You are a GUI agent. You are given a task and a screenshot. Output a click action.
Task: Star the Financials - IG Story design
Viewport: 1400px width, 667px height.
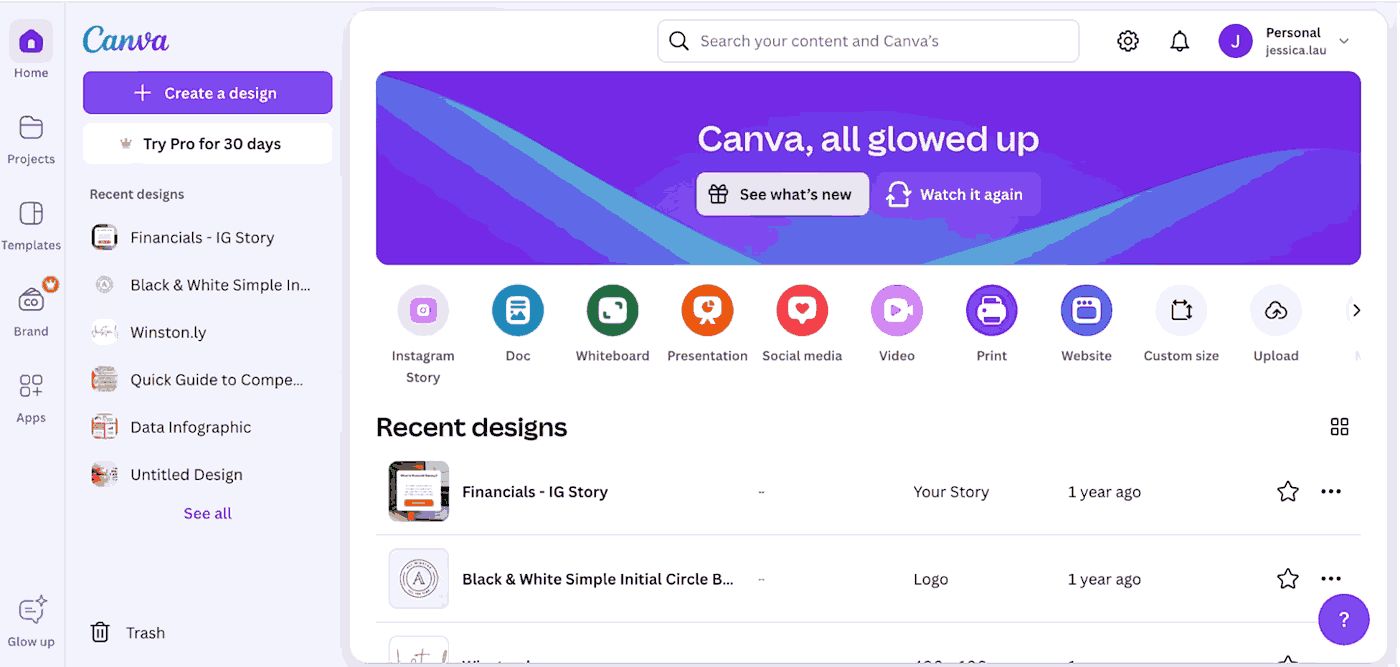pos(1288,491)
